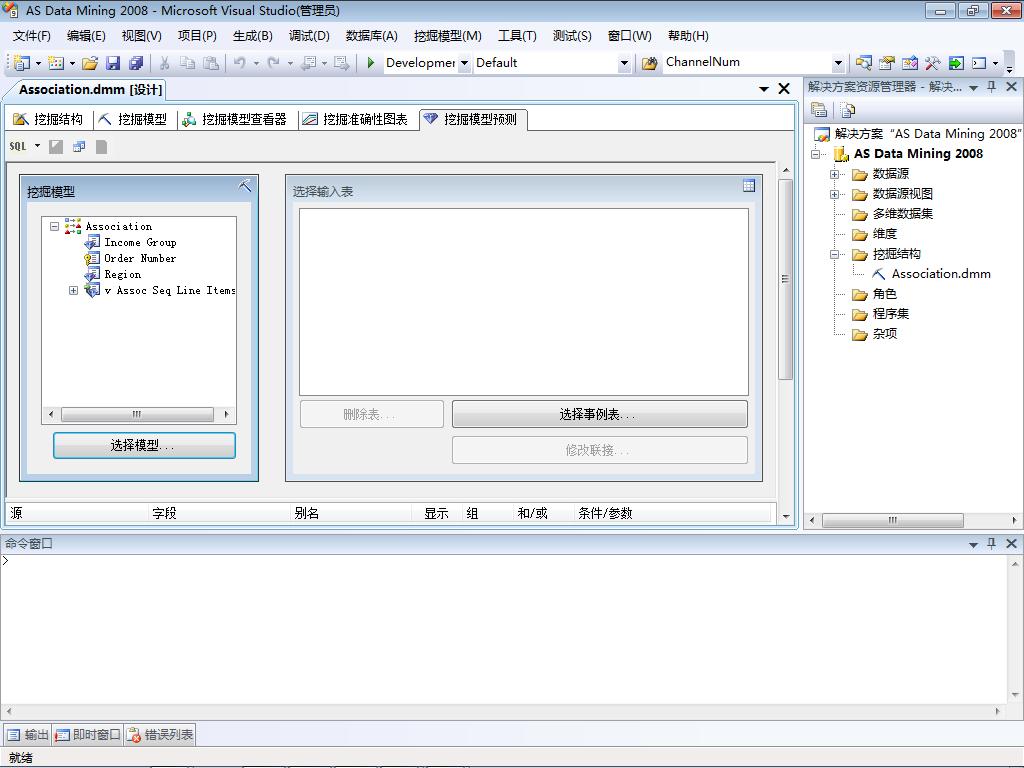Click the 选择事例表... button
1024x768 pixels.
pyautogui.click(x=600, y=414)
